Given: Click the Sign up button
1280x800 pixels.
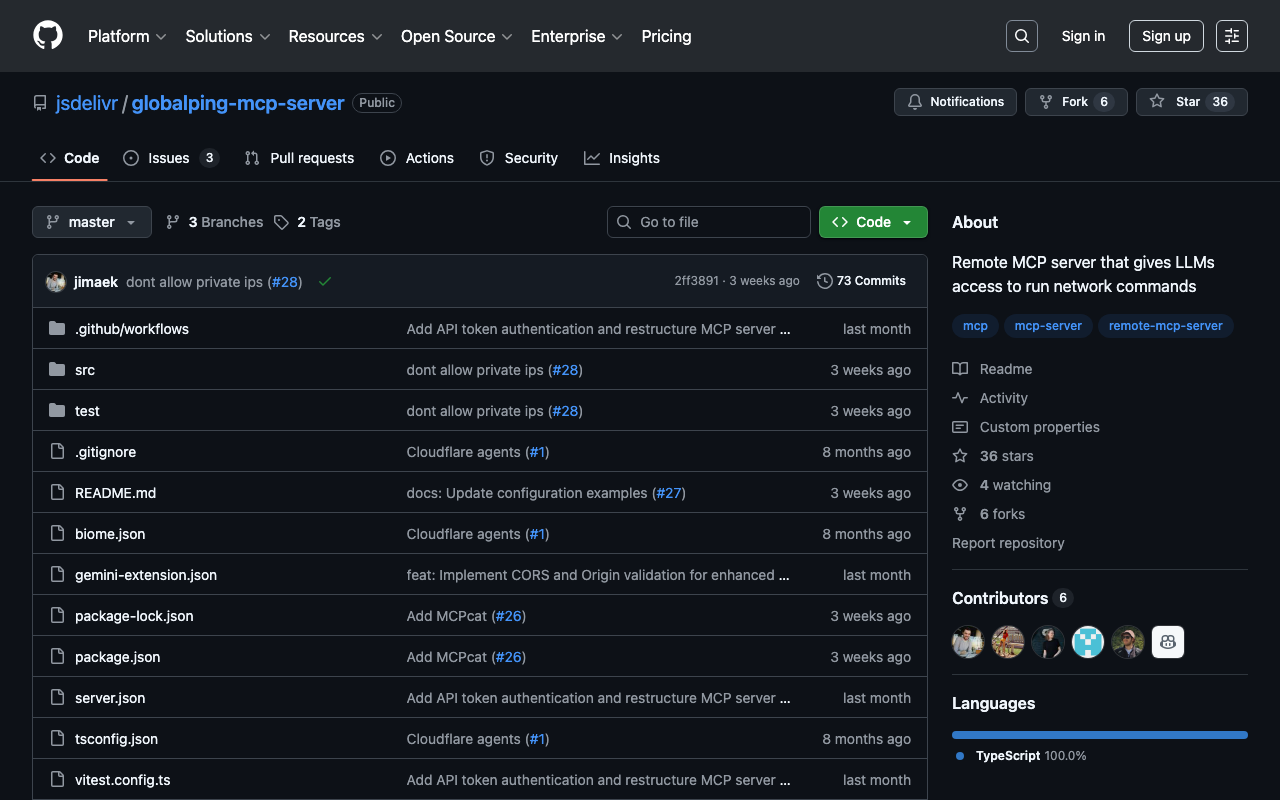Looking at the screenshot, I should coord(1166,36).
